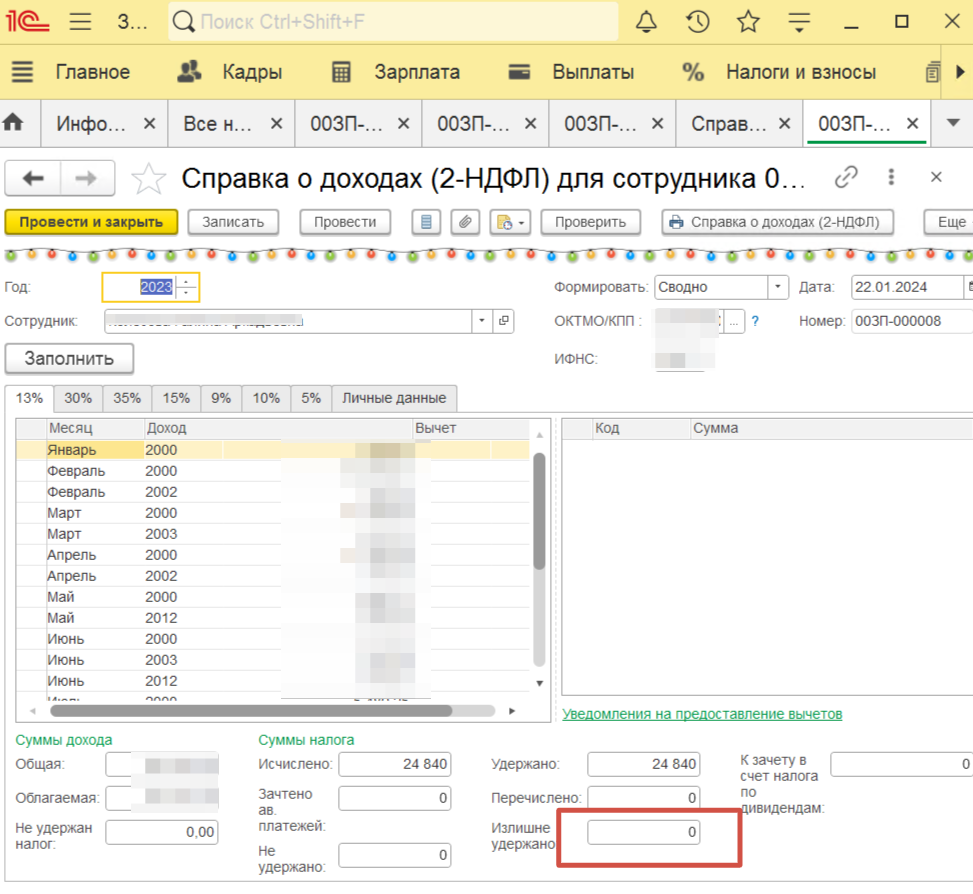This screenshot has width=973, height=894.
Task: Open the three-dot more options menu
Action: tap(891, 177)
